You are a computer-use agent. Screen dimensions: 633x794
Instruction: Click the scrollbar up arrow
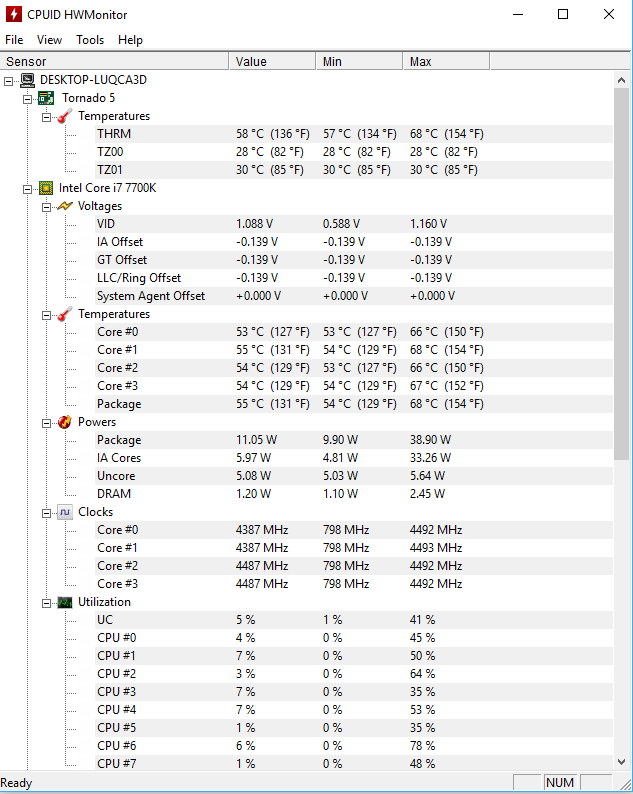pyautogui.click(x=621, y=80)
